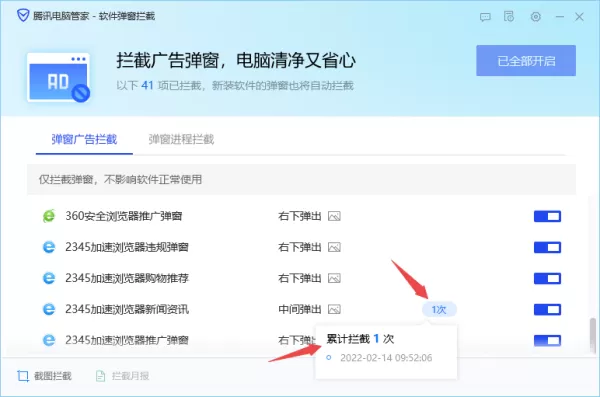Preview popup image for 2345加速浏览器新闻资讯
The width and height of the screenshot is (600, 397).
click(x=334, y=309)
